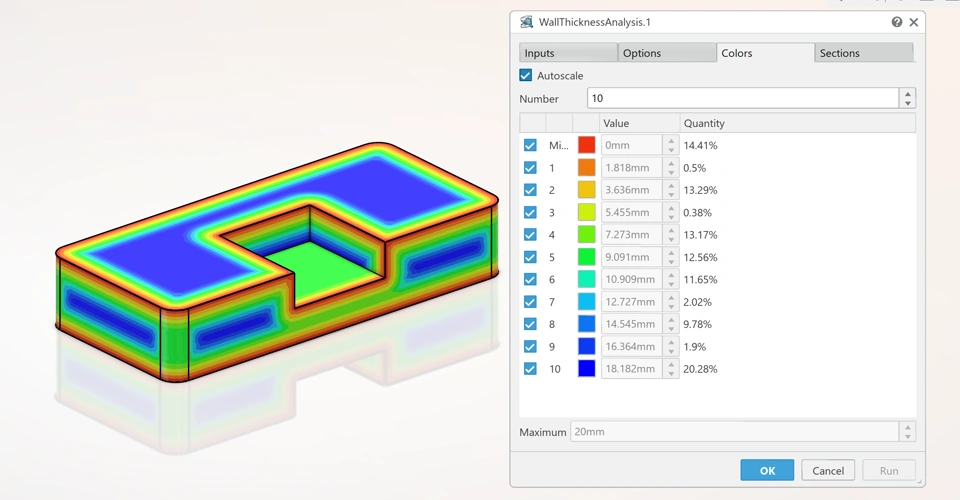Uncheck the row 4 checkbox
The width and height of the screenshot is (960, 500).
pyautogui.click(x=530, y=234)
